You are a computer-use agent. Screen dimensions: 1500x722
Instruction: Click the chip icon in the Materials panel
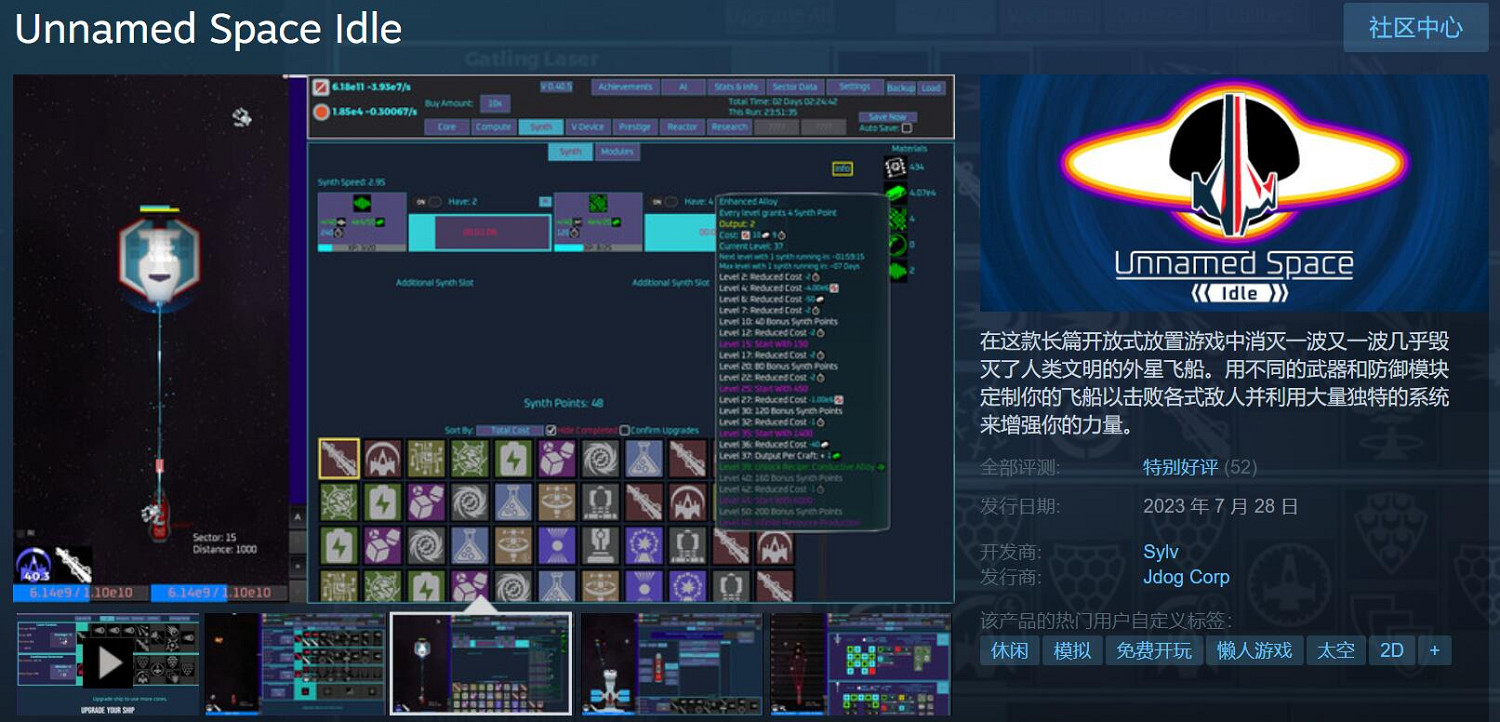(895, 168)
